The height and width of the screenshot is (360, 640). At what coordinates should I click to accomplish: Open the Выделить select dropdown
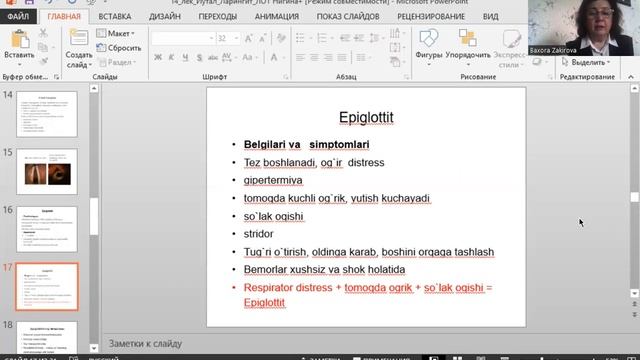tap(586, 62)
